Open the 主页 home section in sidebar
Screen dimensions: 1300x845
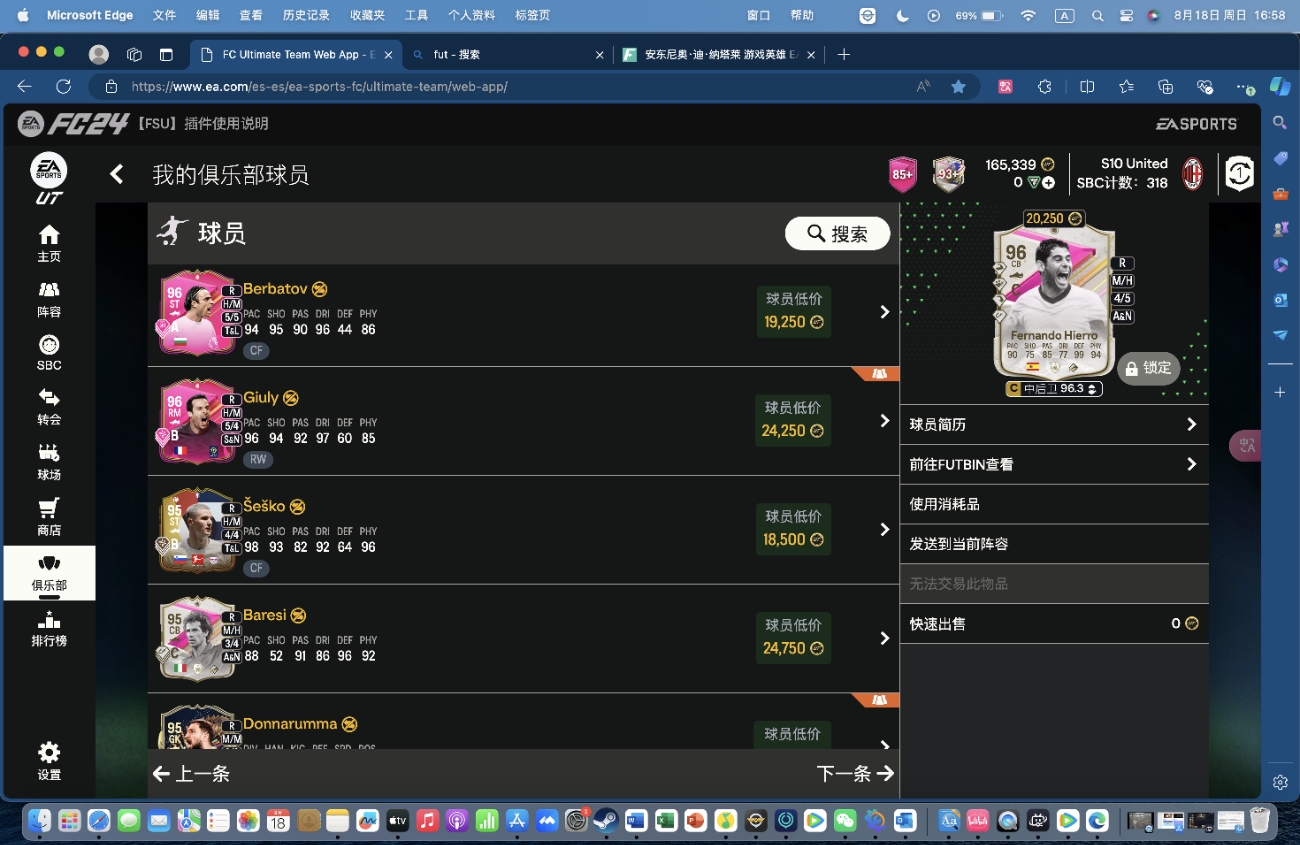click(49, 243)
